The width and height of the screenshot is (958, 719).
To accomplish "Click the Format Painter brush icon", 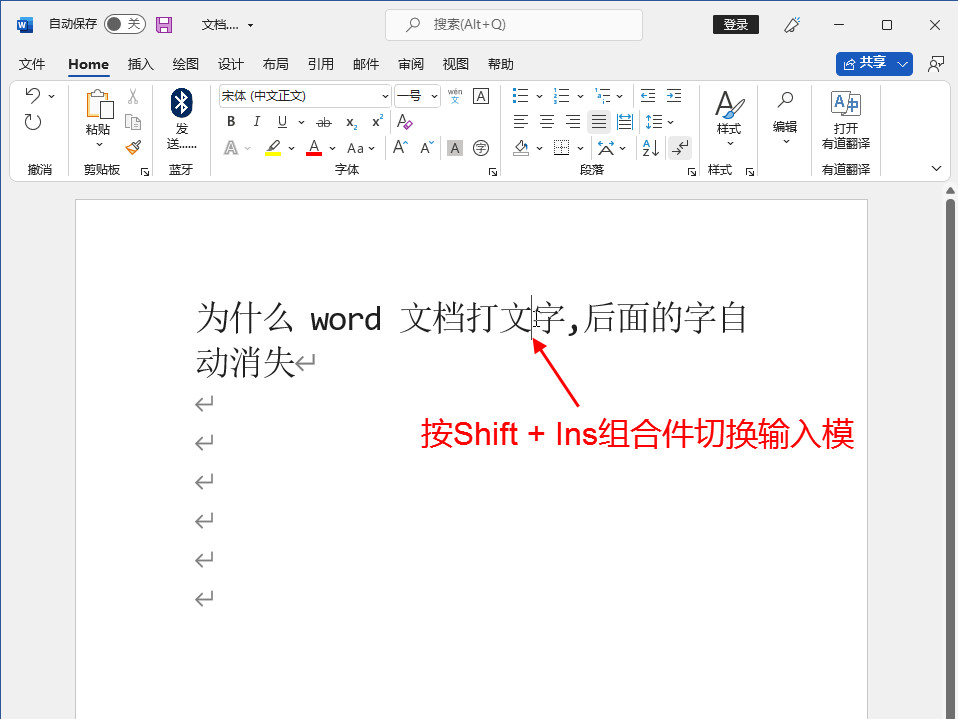I will coord(133,147).
